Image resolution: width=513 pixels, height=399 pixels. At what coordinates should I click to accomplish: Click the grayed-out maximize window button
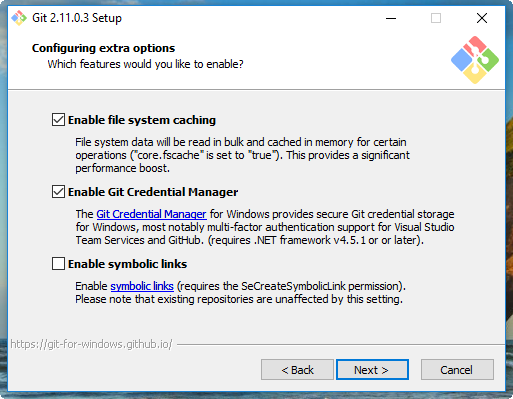tap(436, 18)
